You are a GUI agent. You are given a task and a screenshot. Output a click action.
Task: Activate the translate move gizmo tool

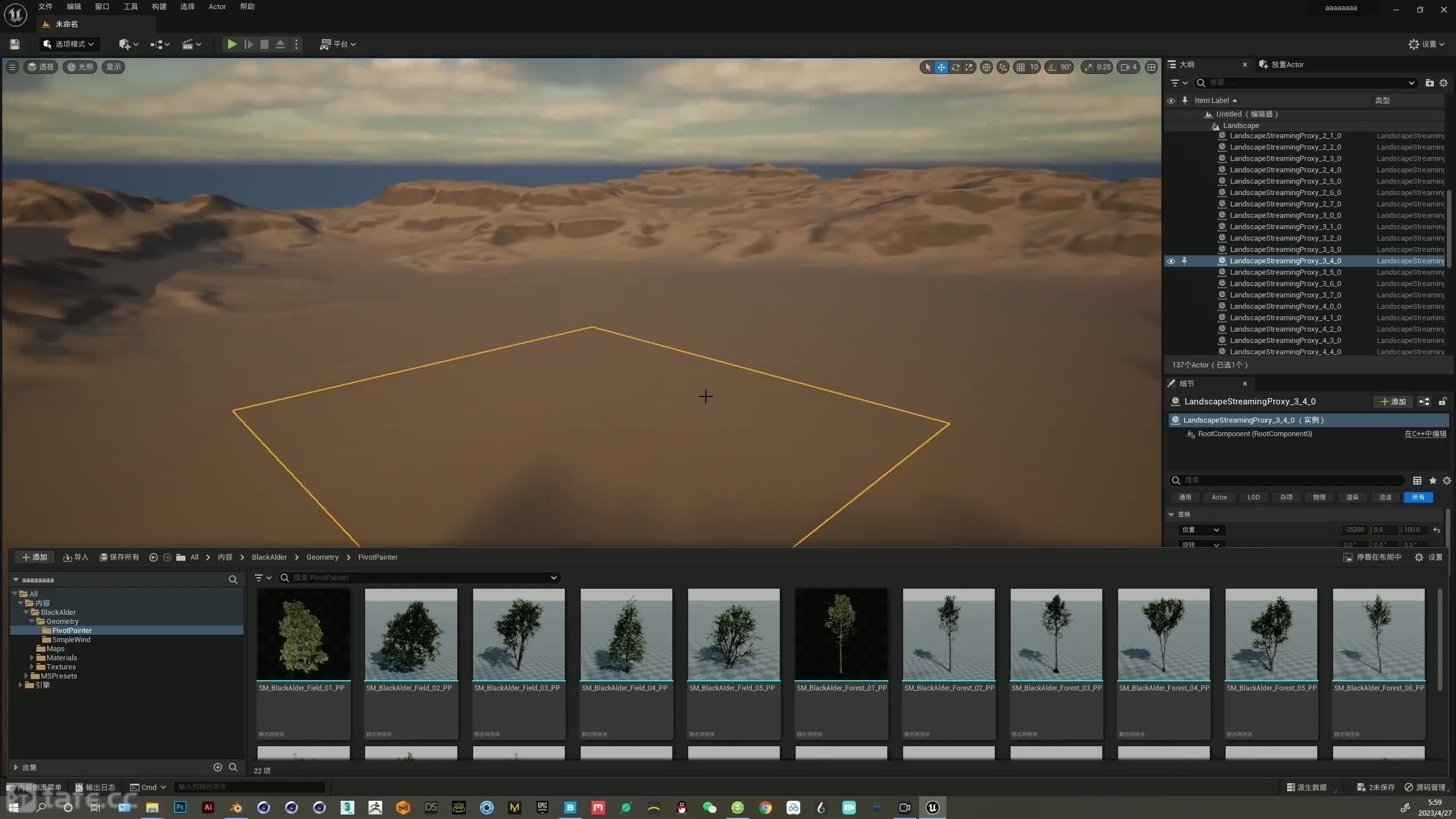(x=941, y=67)
